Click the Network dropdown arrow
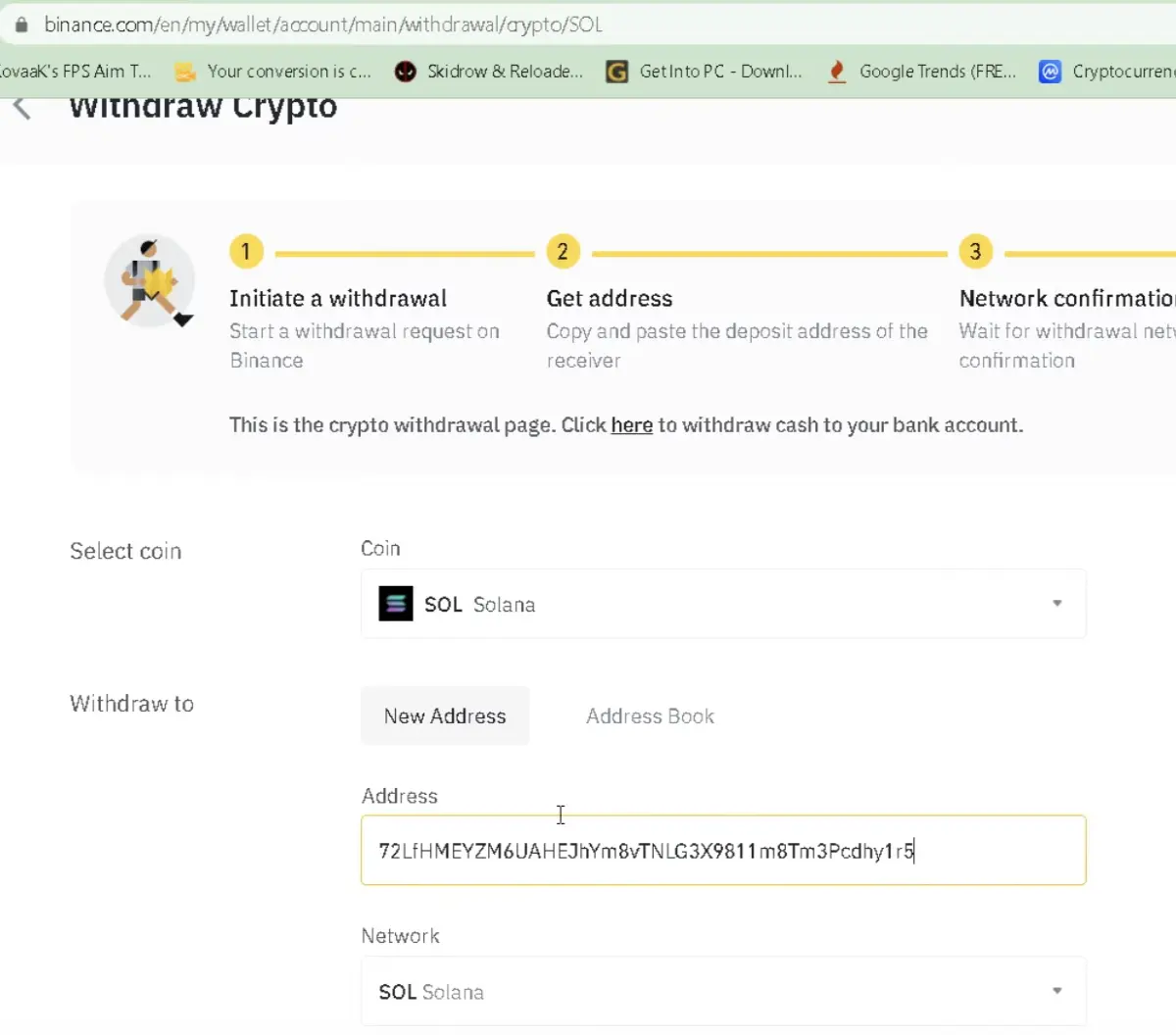Viewport: 1176px width, 1035px height. (x=1056, y=991)
